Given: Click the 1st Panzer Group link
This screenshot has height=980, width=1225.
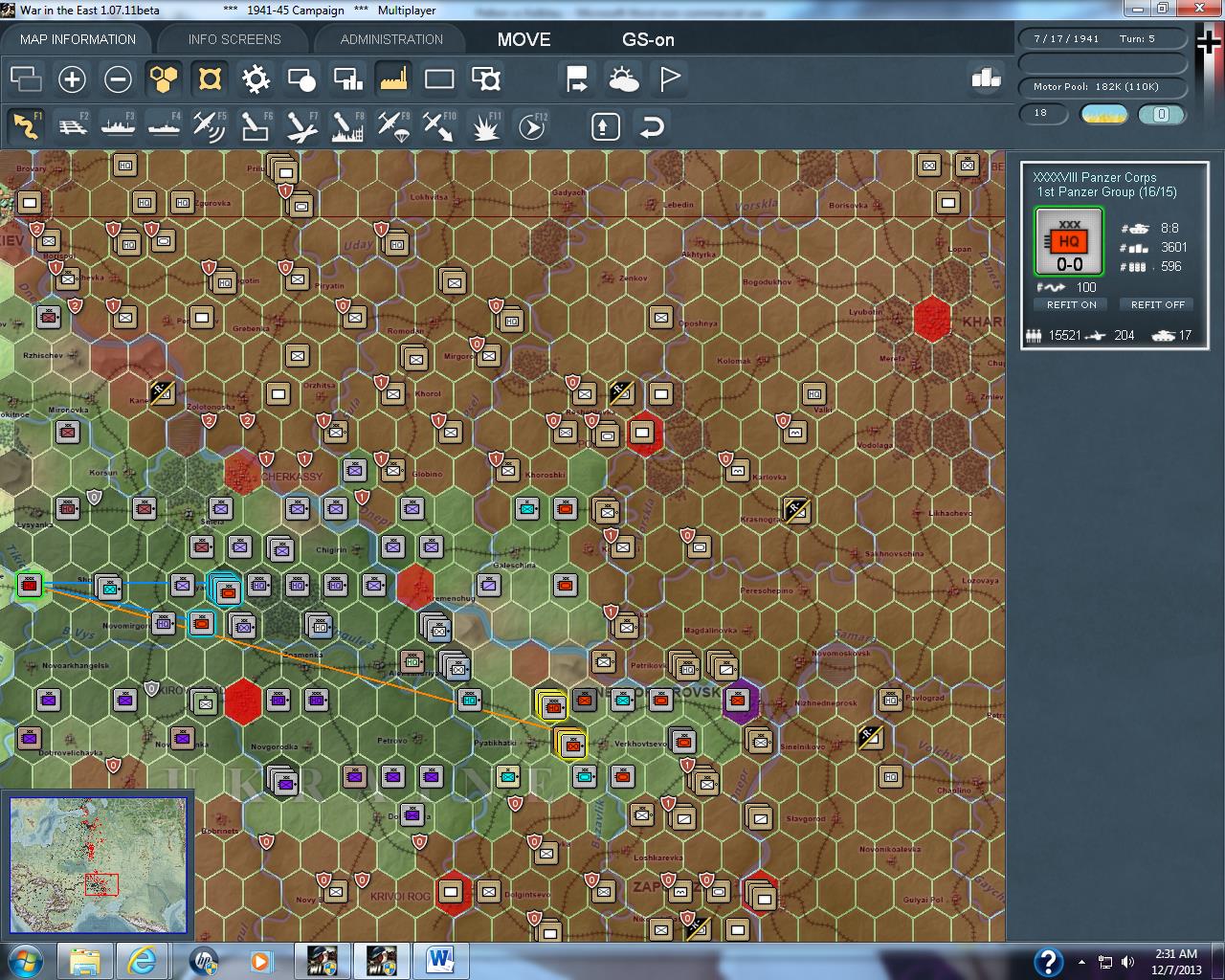Looking at the screenshot, I should pos(1107,192).
